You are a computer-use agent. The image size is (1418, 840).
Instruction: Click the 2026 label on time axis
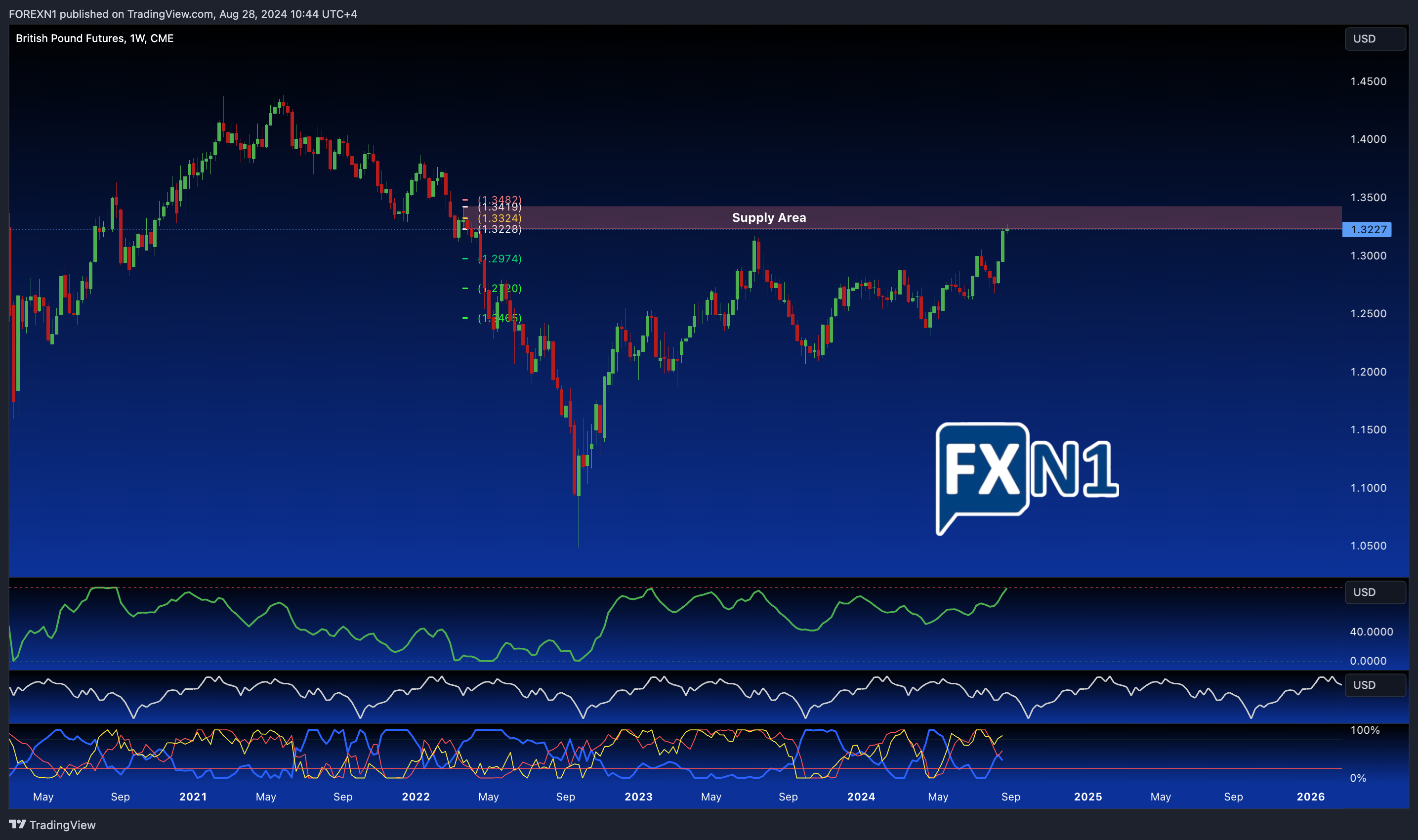point(1310,797)
